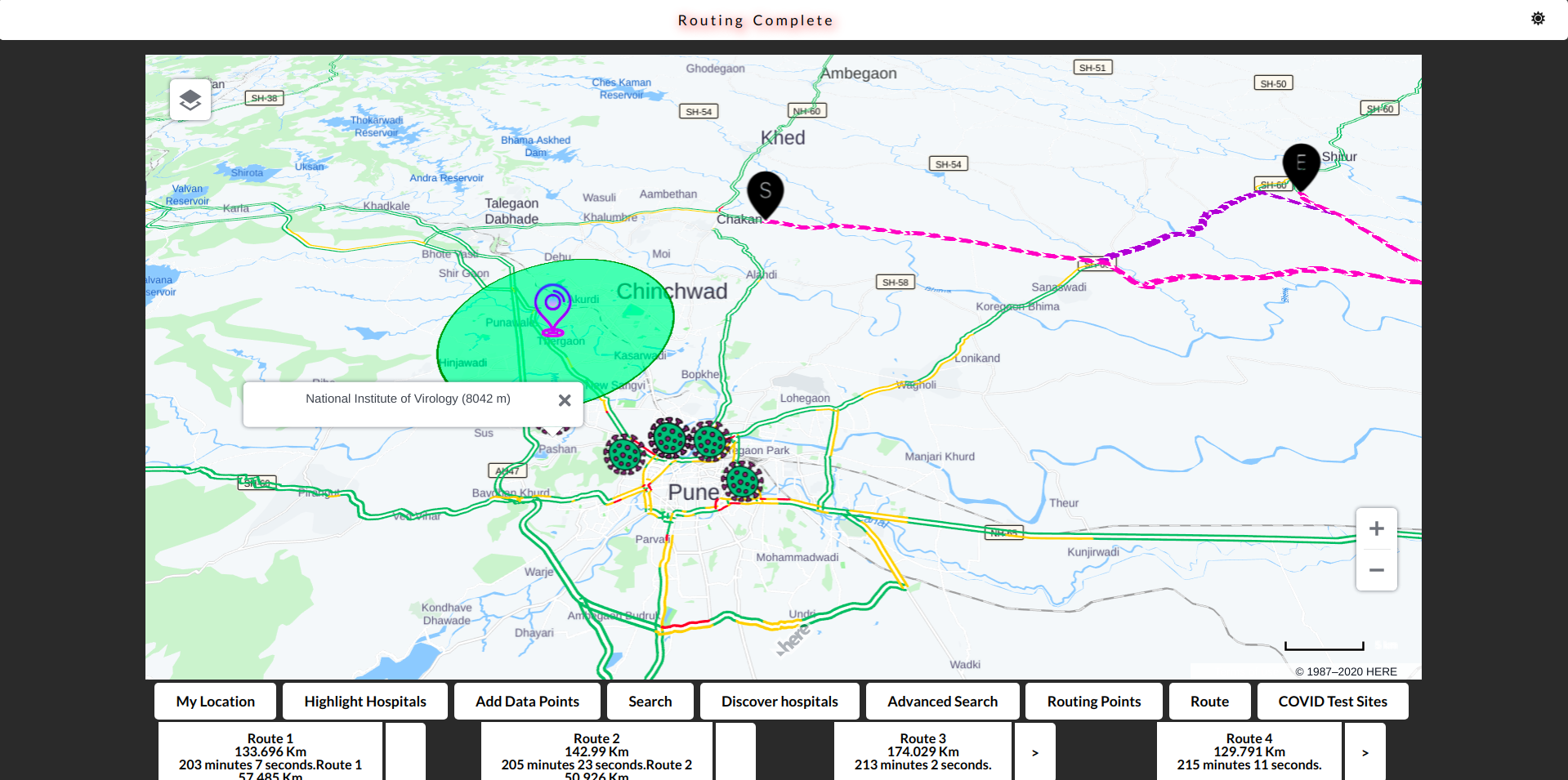Click the "Chinchwad" map label
The width and height of the screenshot is (1568, 780).
672,292
